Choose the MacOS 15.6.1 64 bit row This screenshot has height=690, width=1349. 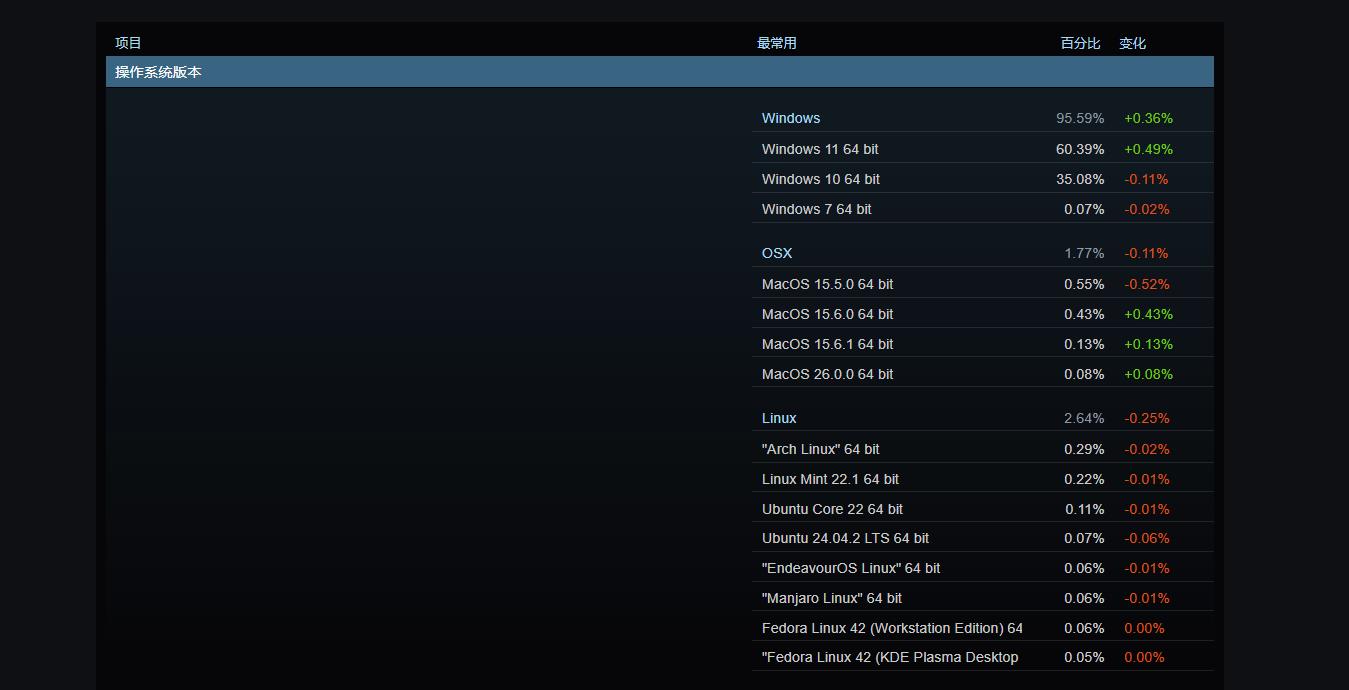point(827,344)
